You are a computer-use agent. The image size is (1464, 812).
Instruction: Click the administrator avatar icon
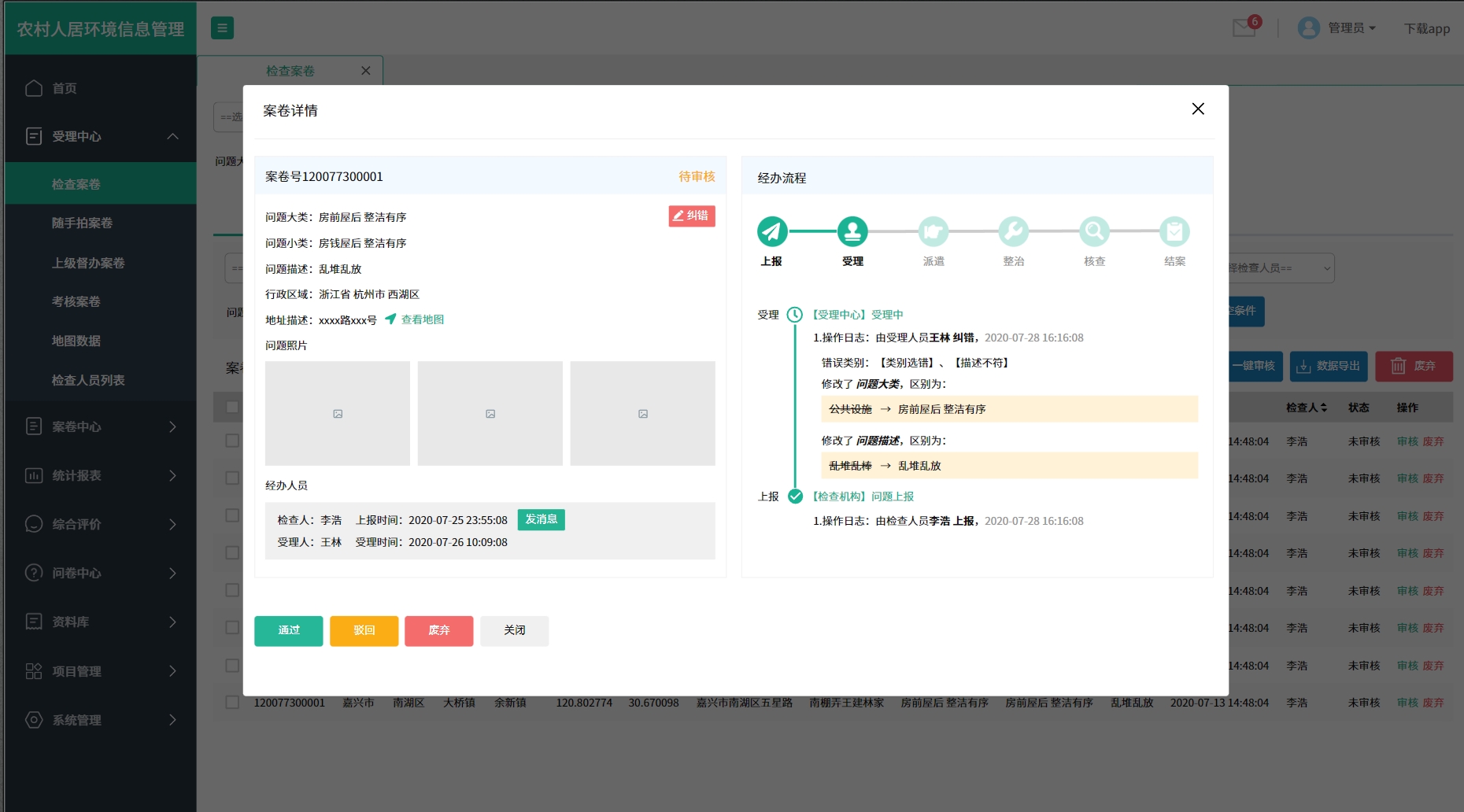[x=1309, y=28]
